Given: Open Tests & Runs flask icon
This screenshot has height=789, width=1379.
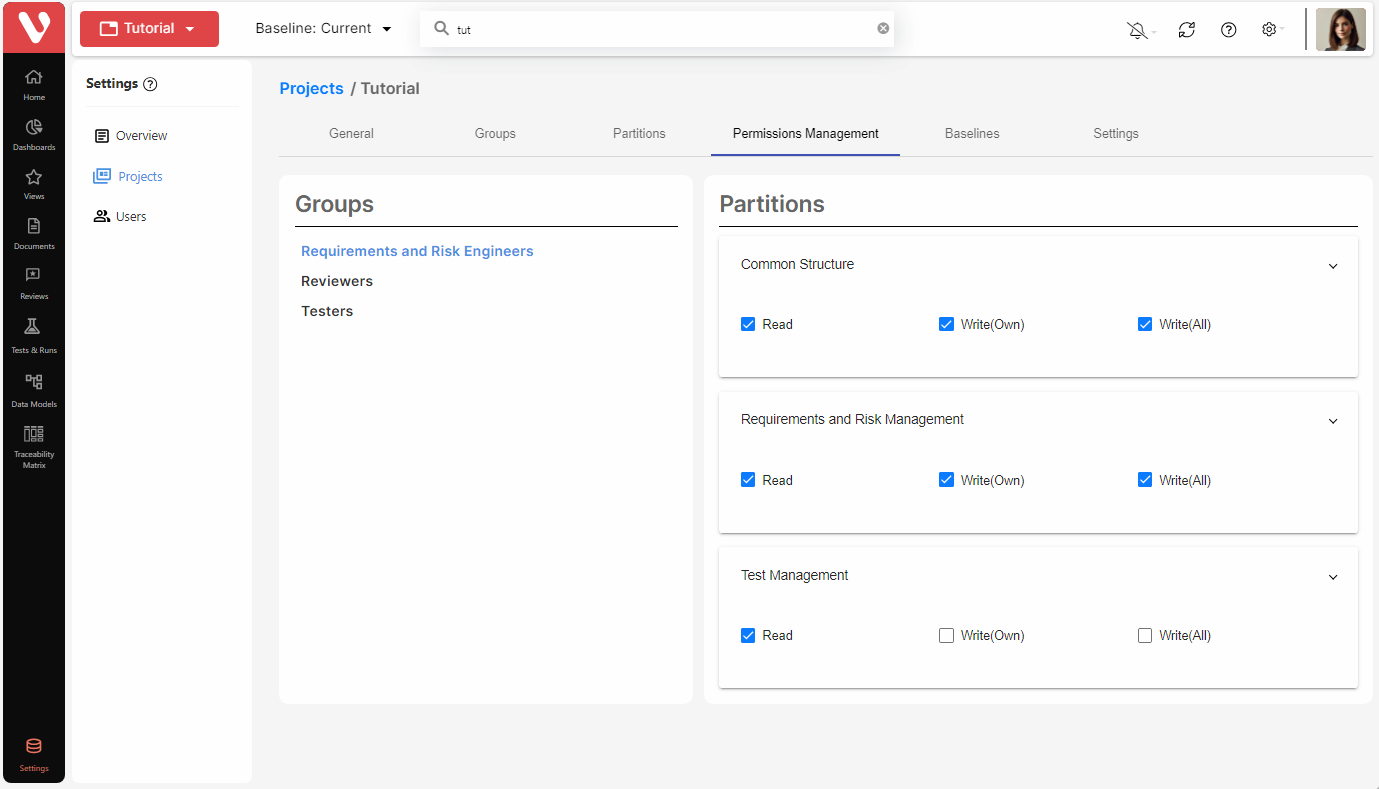Looking at the screenshot, I should (x=33, y=334).
